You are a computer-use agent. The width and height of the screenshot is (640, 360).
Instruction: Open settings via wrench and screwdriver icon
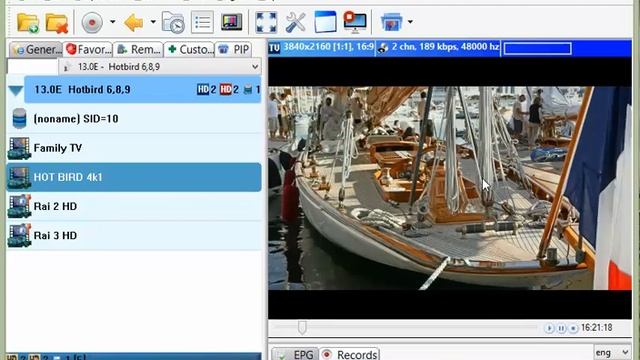(x=295, y=22)
